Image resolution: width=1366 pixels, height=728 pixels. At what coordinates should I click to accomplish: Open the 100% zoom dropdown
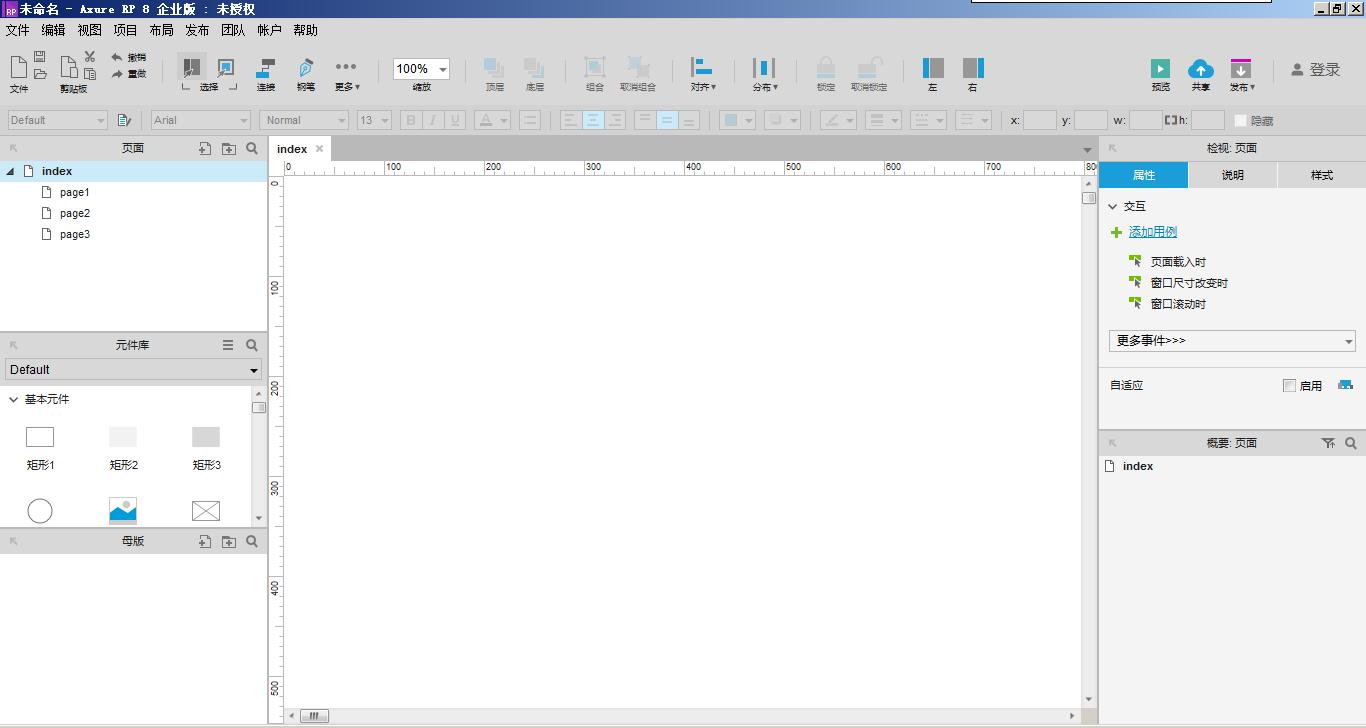tap(421, 69)
